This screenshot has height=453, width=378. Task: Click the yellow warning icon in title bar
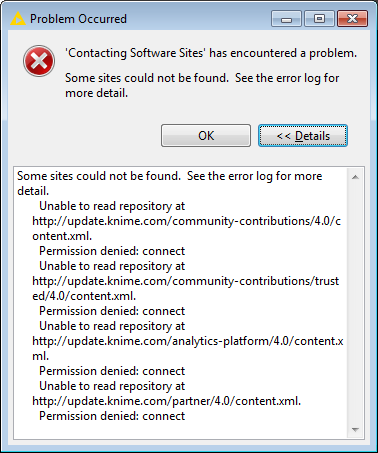pyautogui.click(x=18, y=19)
